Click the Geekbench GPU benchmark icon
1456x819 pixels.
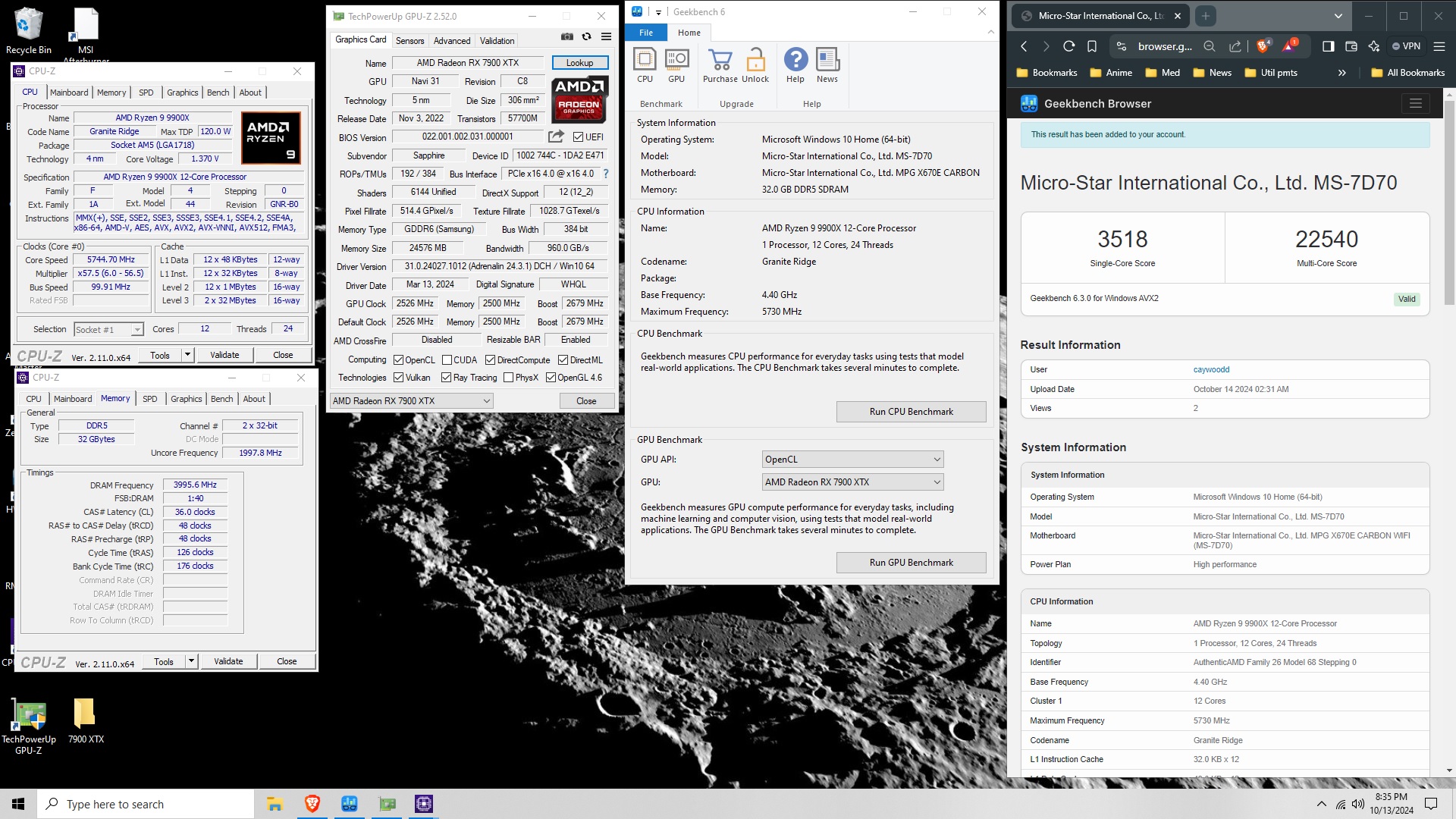tap(676, 65)
